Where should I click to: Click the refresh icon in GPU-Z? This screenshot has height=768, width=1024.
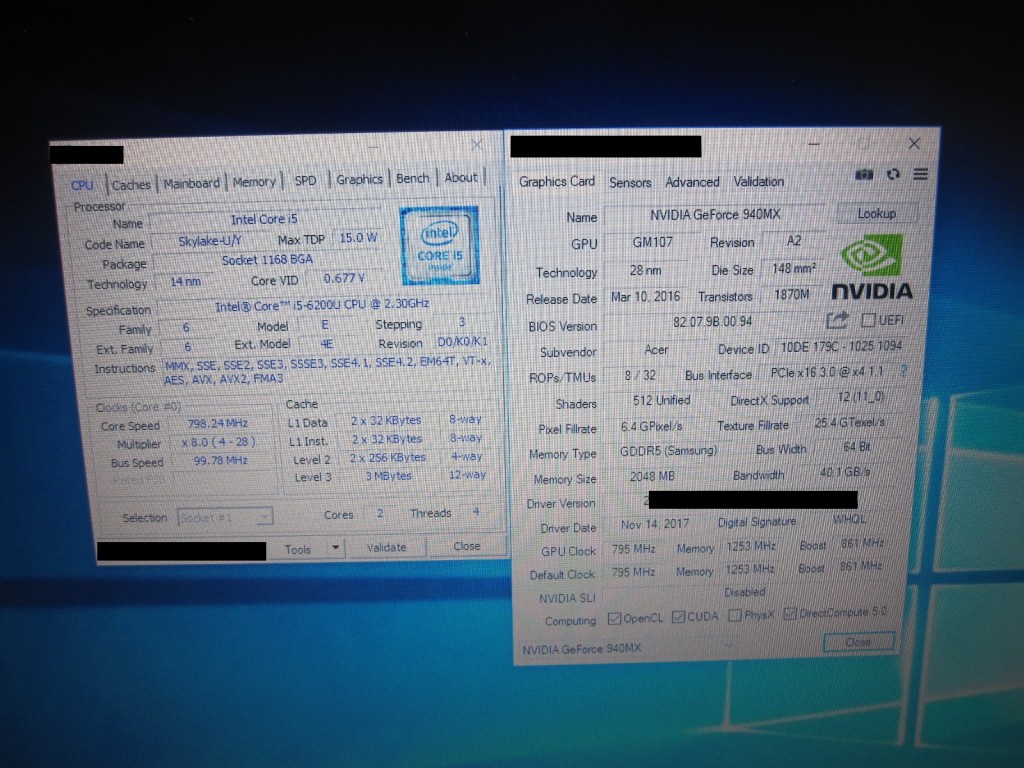[892, 174]
